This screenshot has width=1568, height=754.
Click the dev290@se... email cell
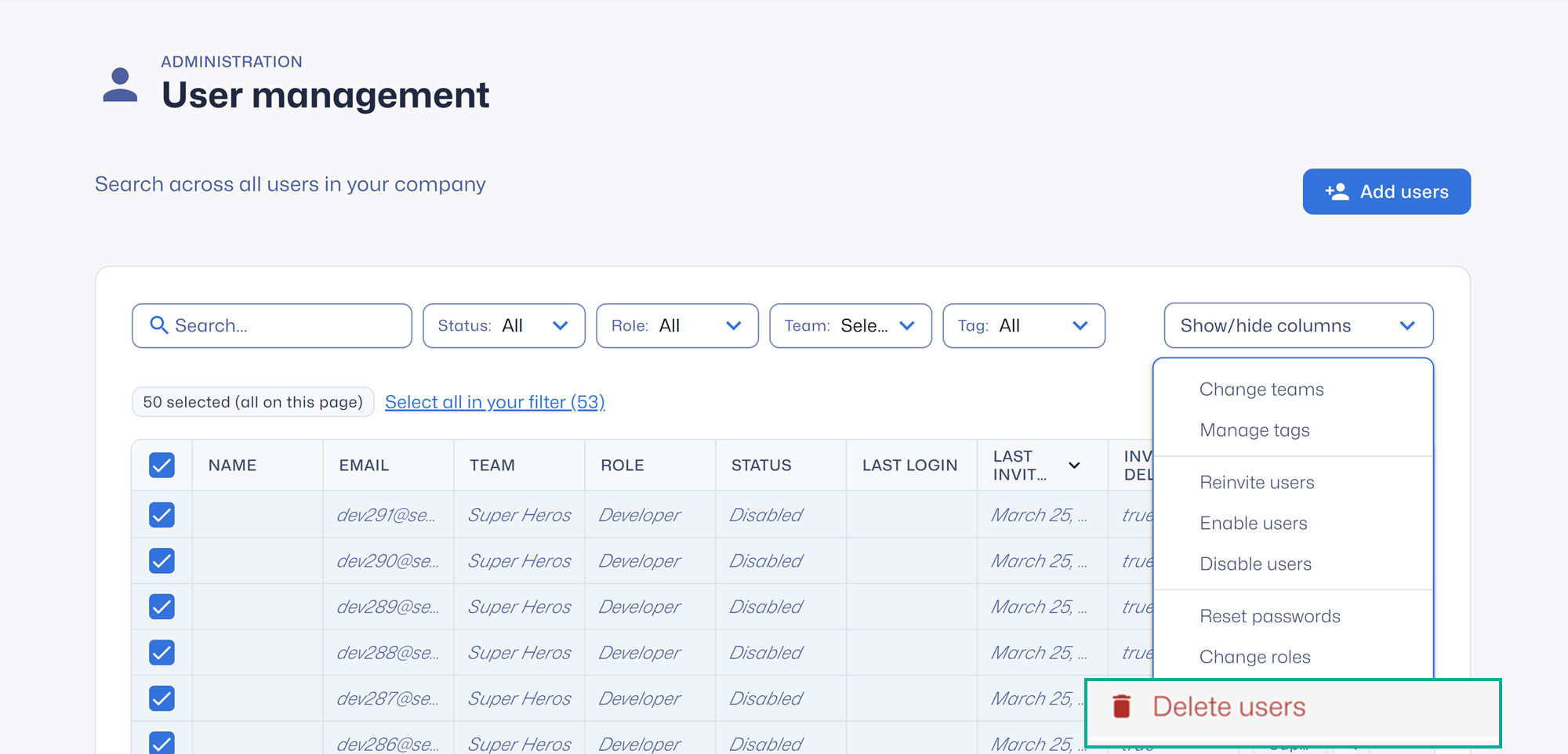point(387,561)
